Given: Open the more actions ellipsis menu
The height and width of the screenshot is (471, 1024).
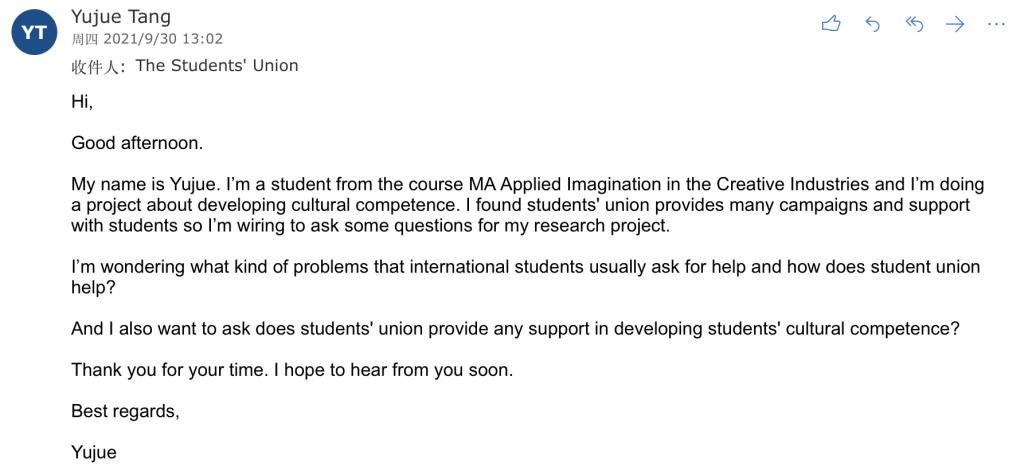Looking at the screenshot, I should [996, 24].
